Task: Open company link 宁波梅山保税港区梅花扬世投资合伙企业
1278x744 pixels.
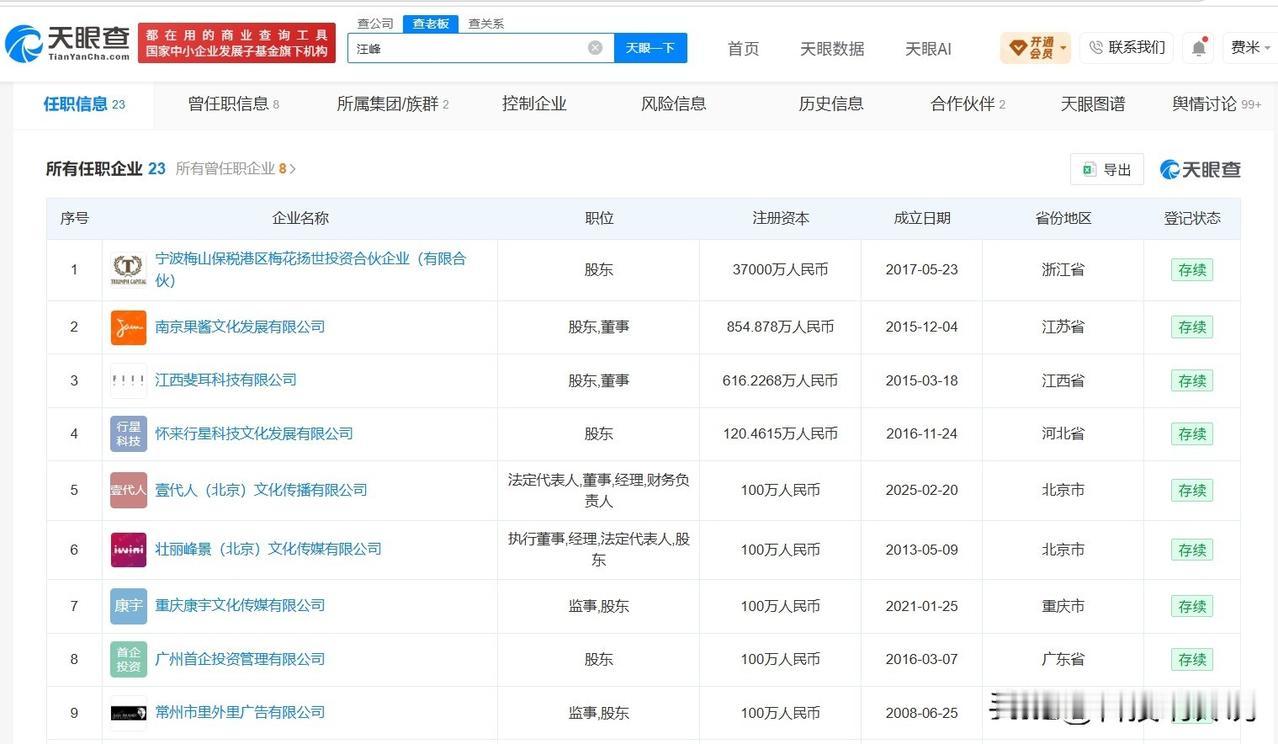Action: pyautogui.click(x=311, y=270)
